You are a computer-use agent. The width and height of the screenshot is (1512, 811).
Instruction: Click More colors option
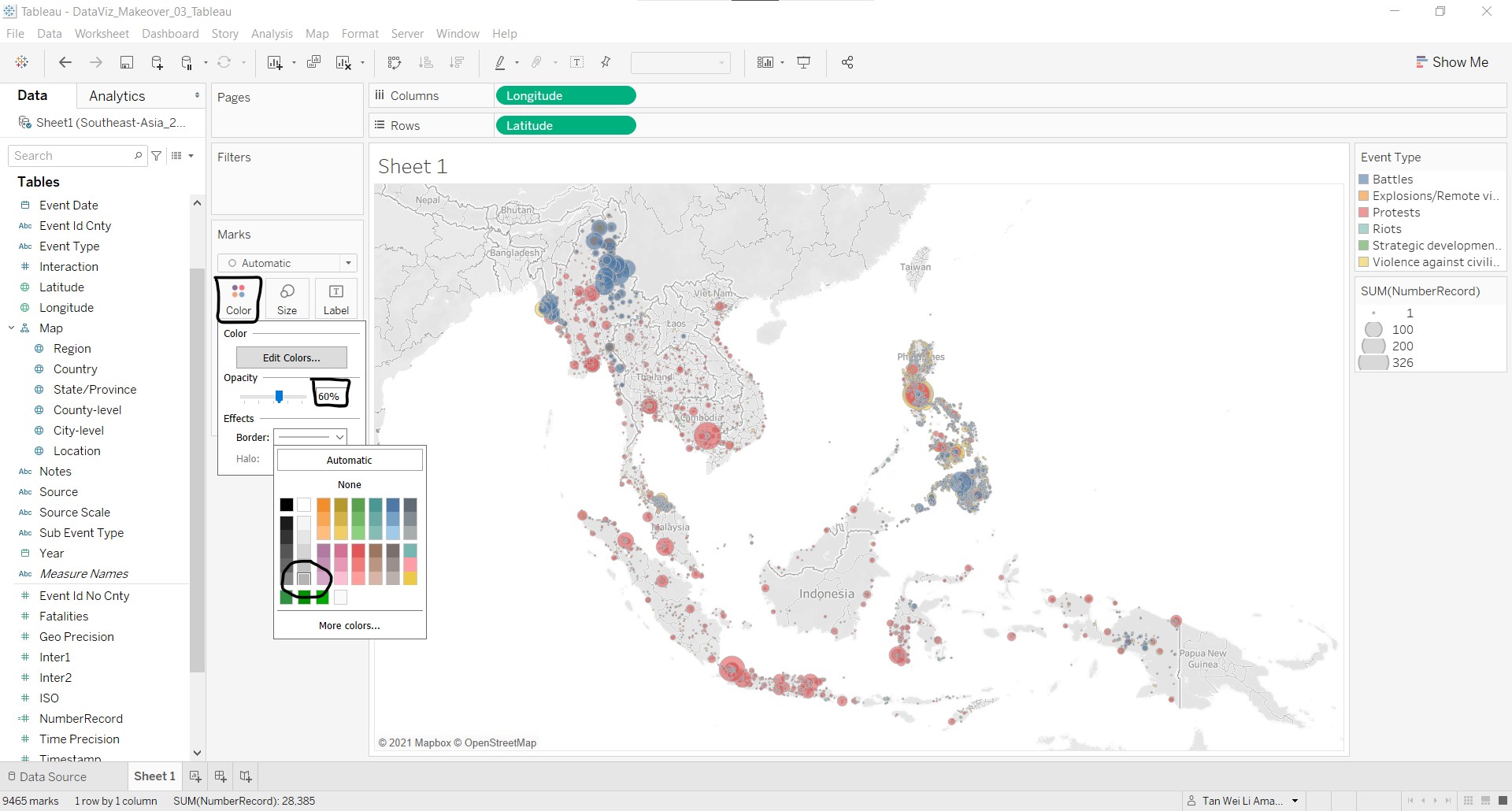click(349, 625)
